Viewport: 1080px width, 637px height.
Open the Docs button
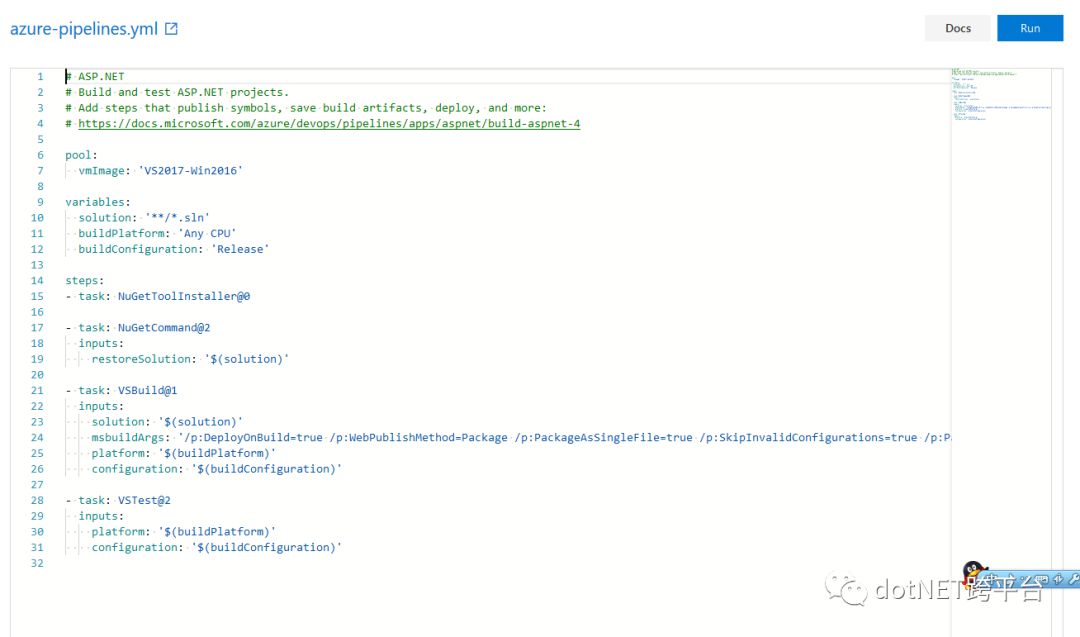click(x=957, y=28)
